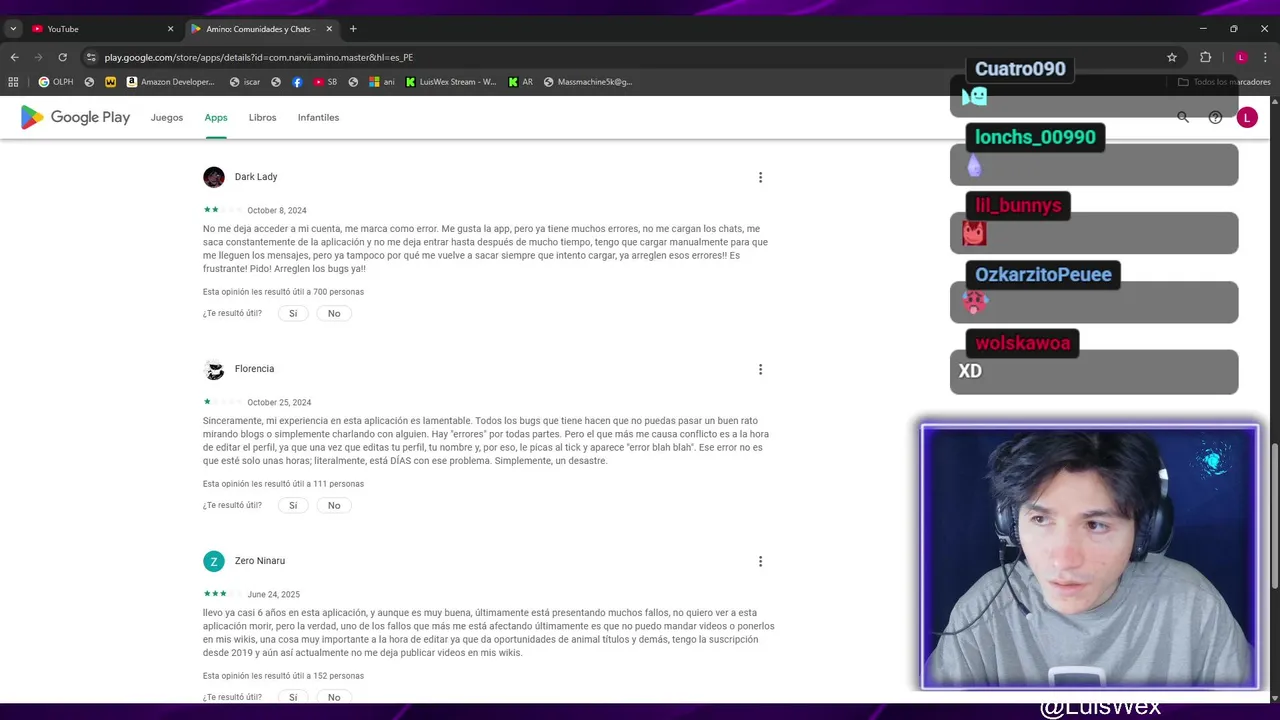Select the Amino: Comunidades y Chats tab

click(x=262, y=29)
